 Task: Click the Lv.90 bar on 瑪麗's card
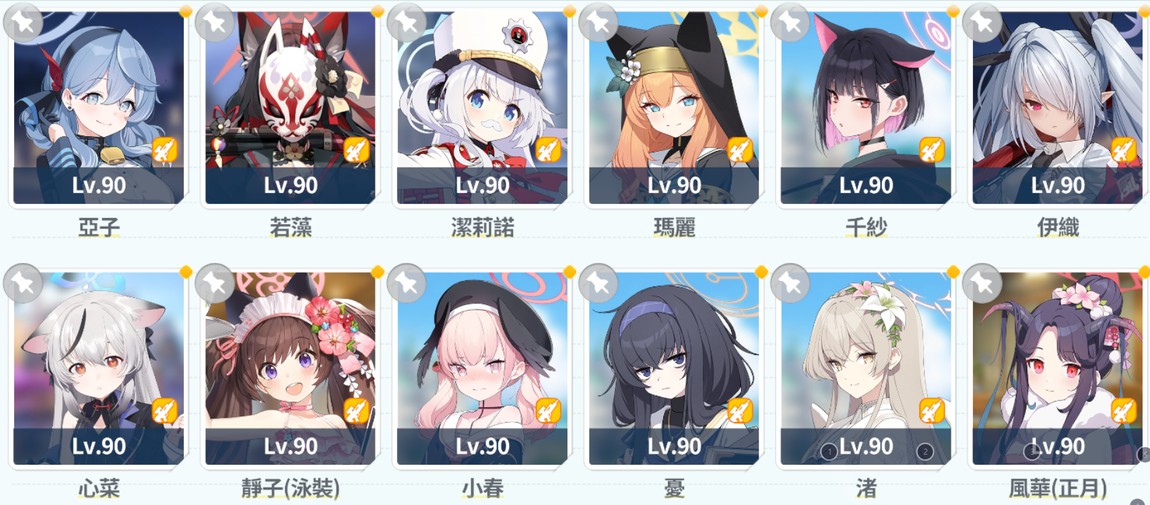[x=674, y=185]
